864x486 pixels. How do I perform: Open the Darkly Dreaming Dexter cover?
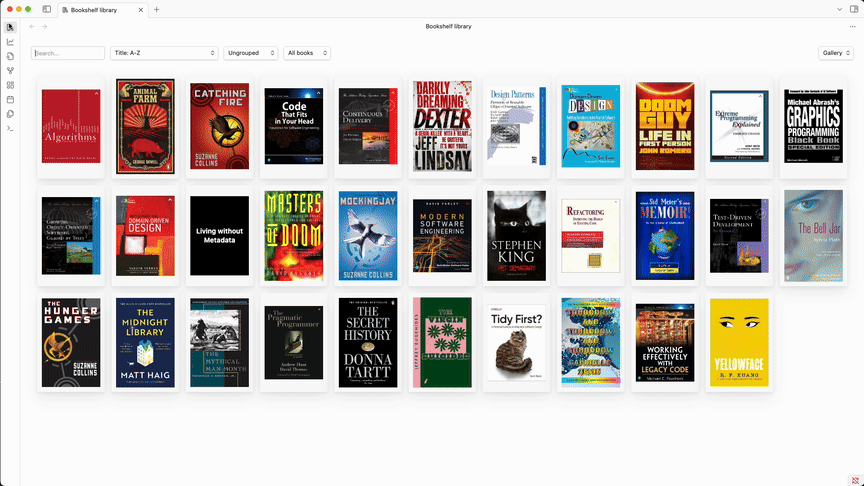pos(442,126)
